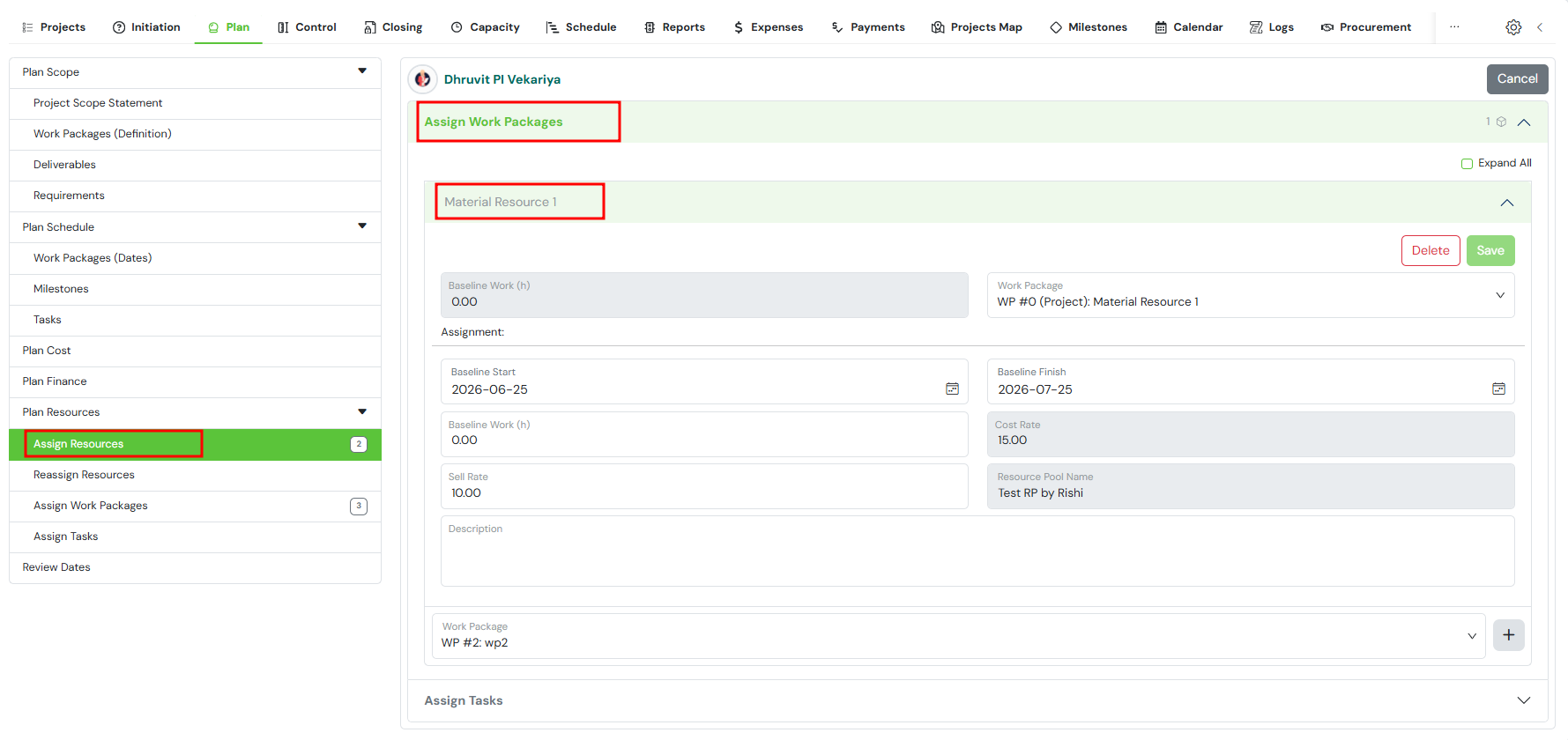The height and width of the screenshot is (740, 1568).
Task: Collapse the Plan Scope section arrow
Action: coord(362,71)
